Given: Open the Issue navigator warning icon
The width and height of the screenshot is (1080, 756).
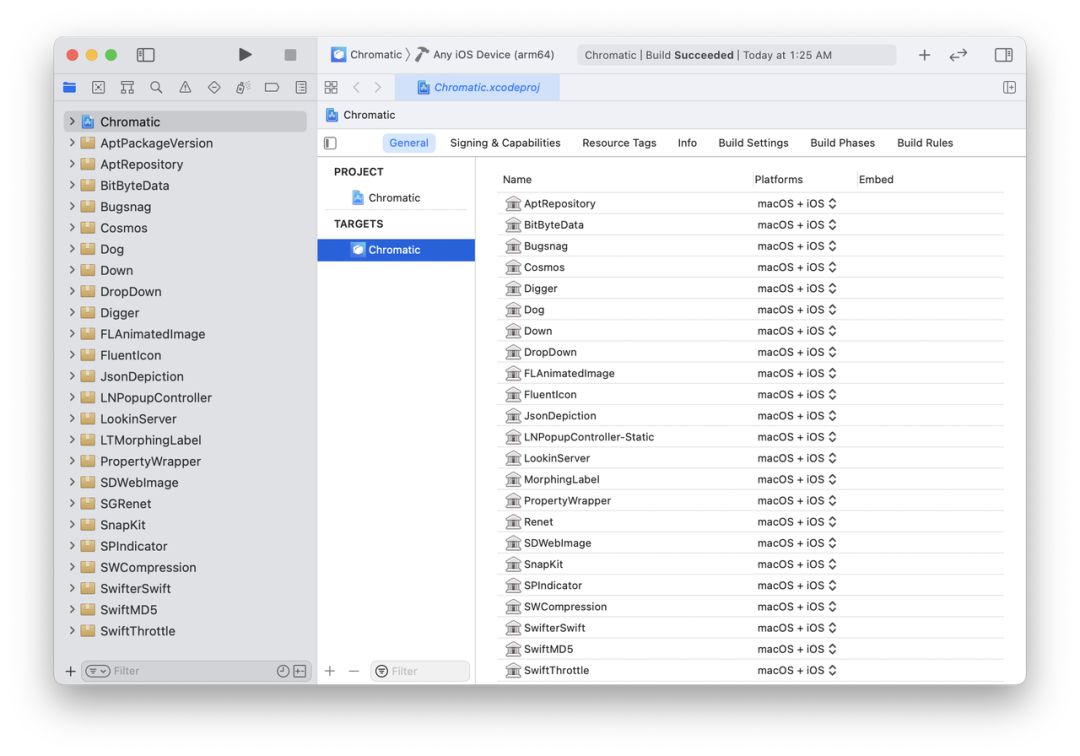Looking at the screenshot, I should tap(185, 87).
